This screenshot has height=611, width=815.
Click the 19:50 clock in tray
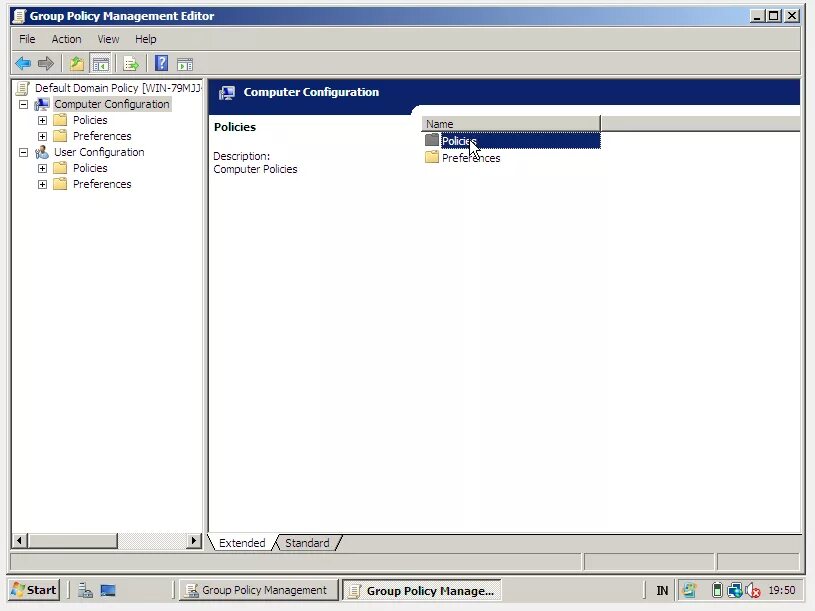point(781,590)
